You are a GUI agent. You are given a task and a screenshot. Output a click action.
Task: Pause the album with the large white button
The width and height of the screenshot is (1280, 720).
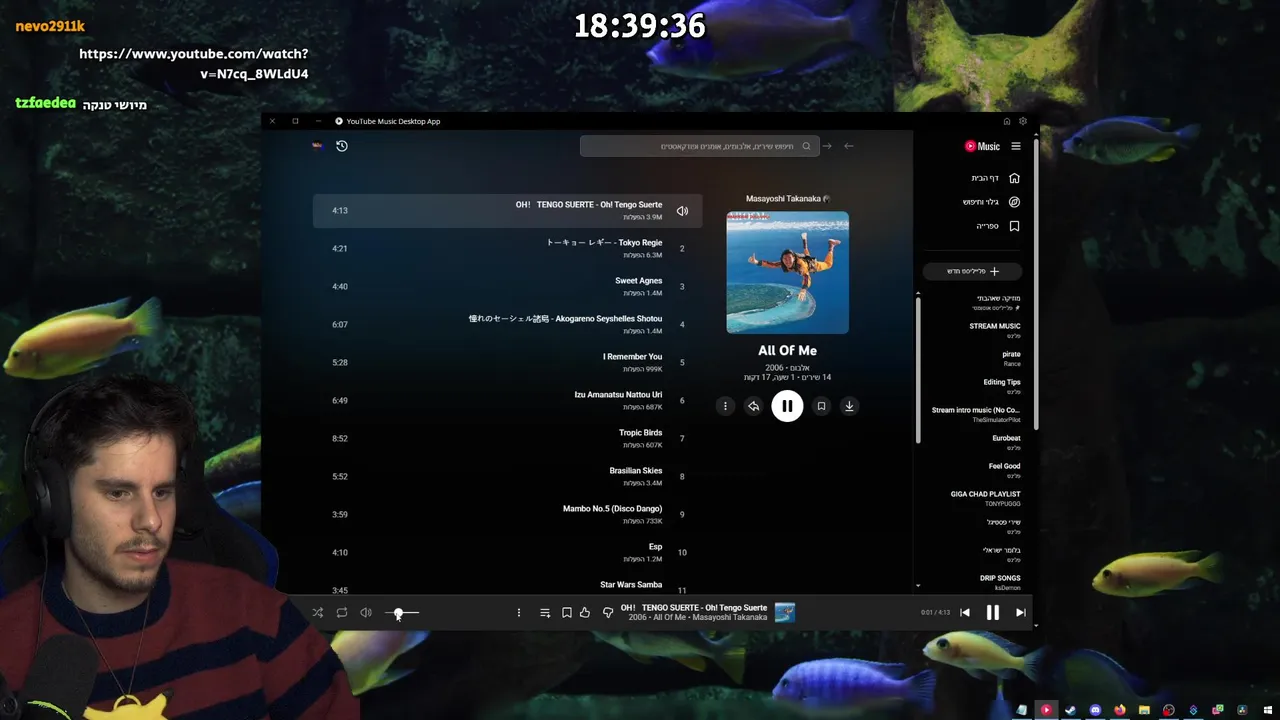coord(787,406)
